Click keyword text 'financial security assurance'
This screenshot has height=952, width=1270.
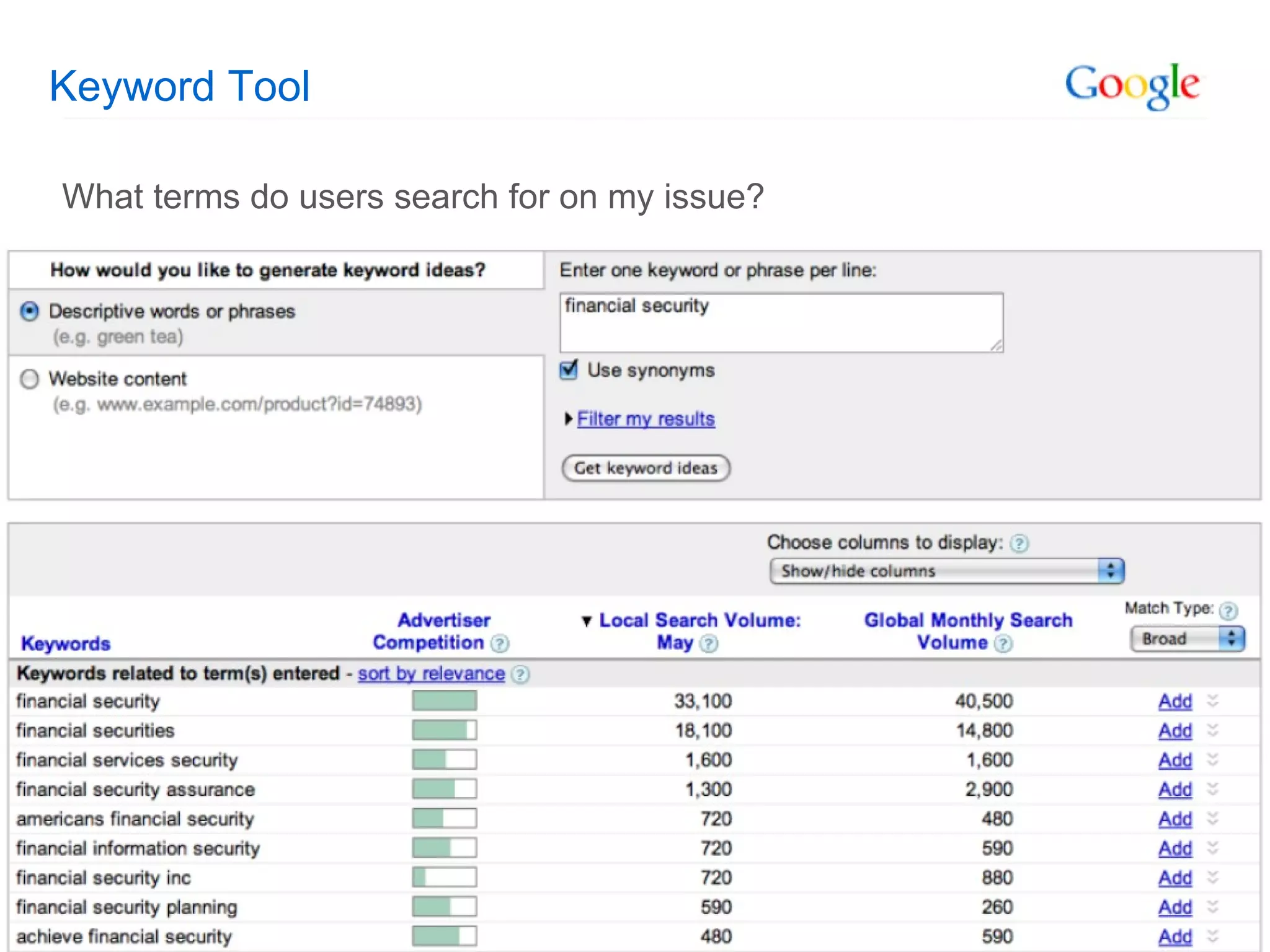pos(135,790)
